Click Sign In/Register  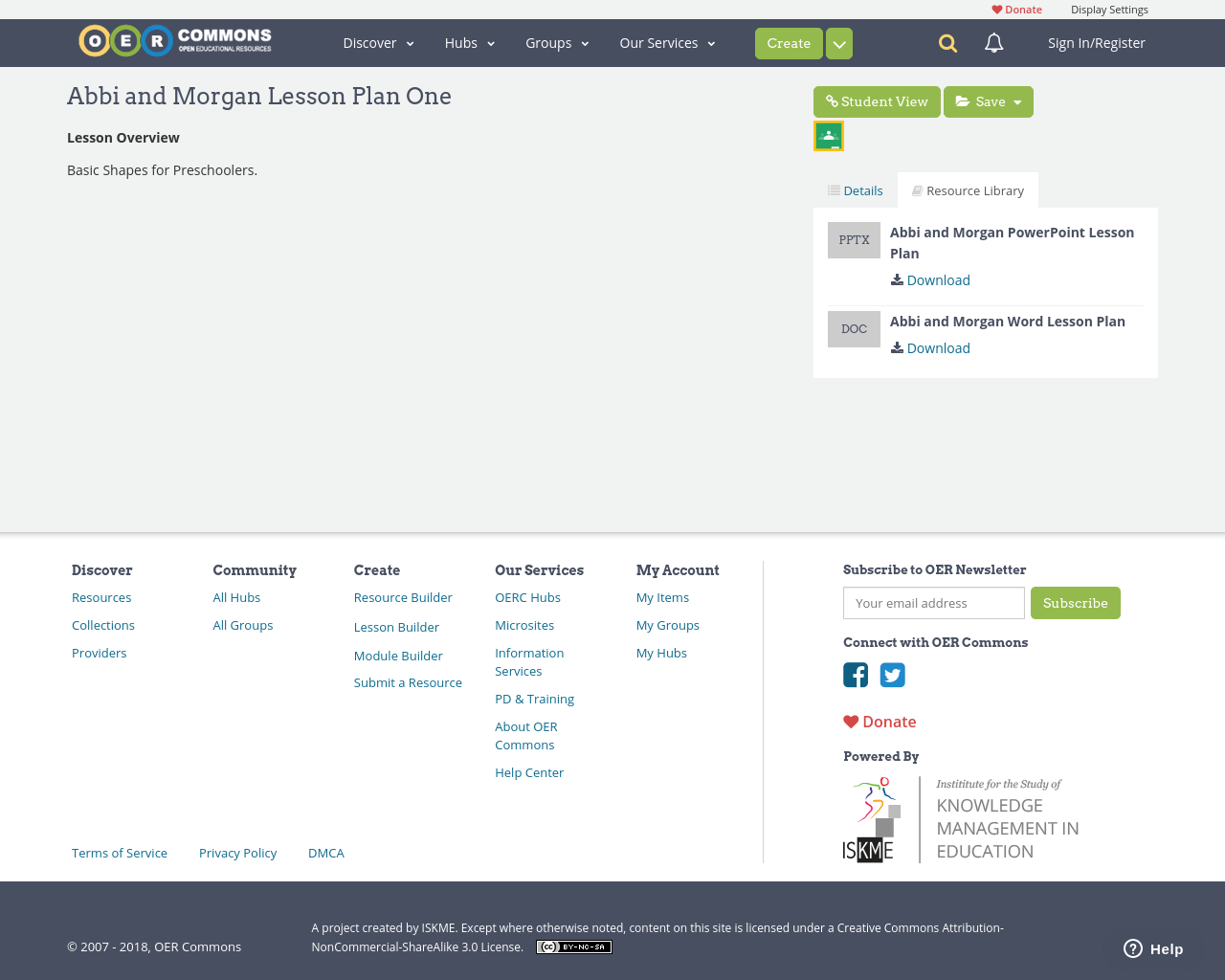tap(1096, 43)
